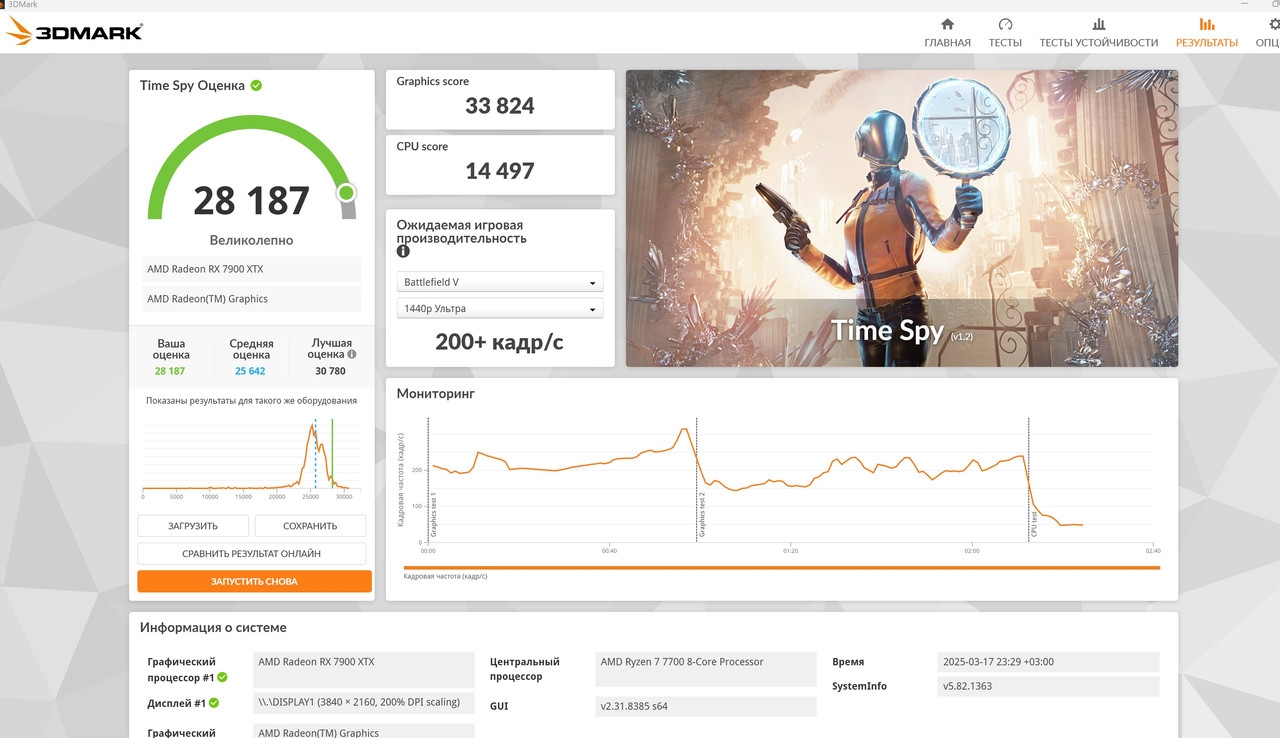This screenshot has height=738, width=1280.
Task: Click the Великолепно rating label
Action: click(x=251, y=240)
